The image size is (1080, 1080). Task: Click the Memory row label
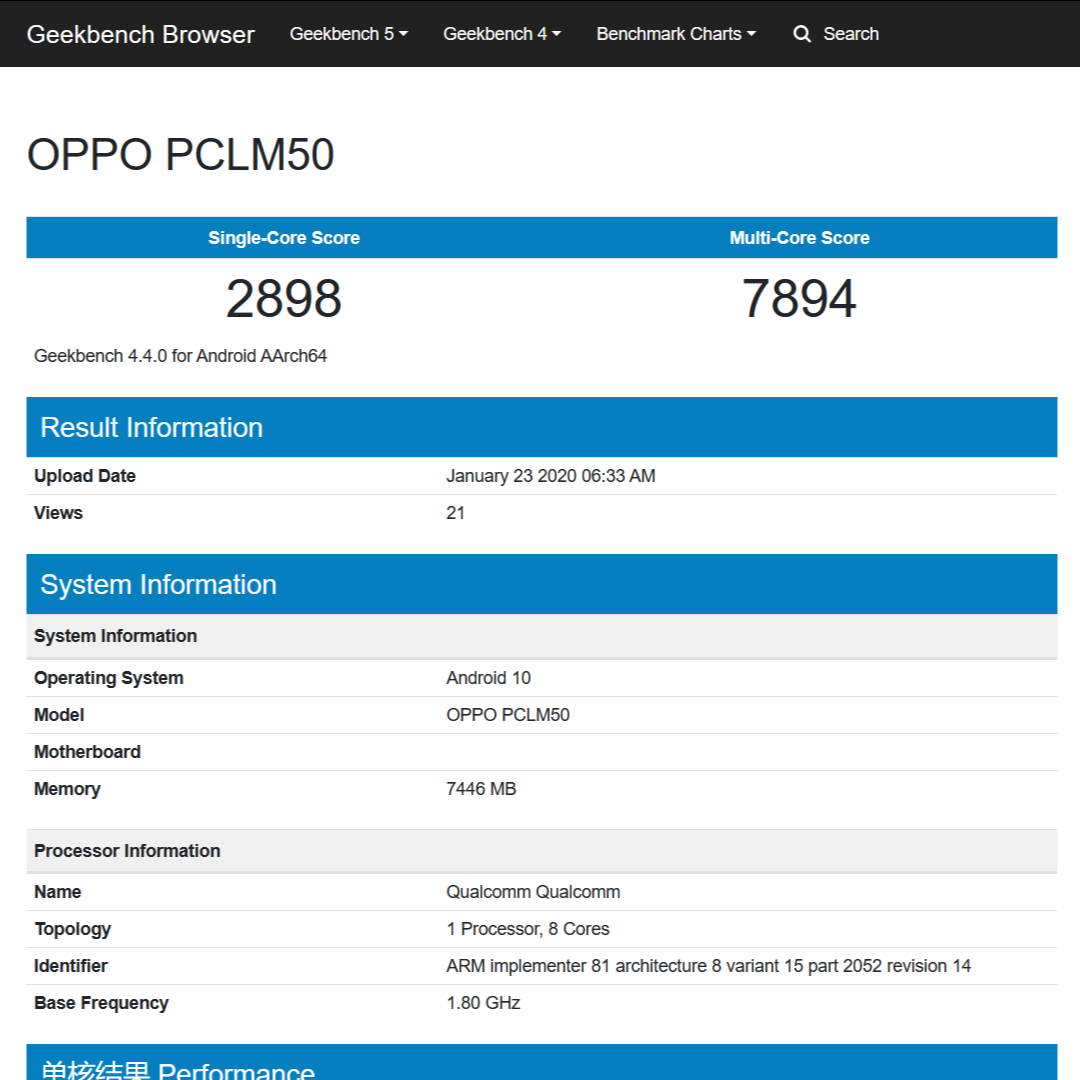(68, 789)
